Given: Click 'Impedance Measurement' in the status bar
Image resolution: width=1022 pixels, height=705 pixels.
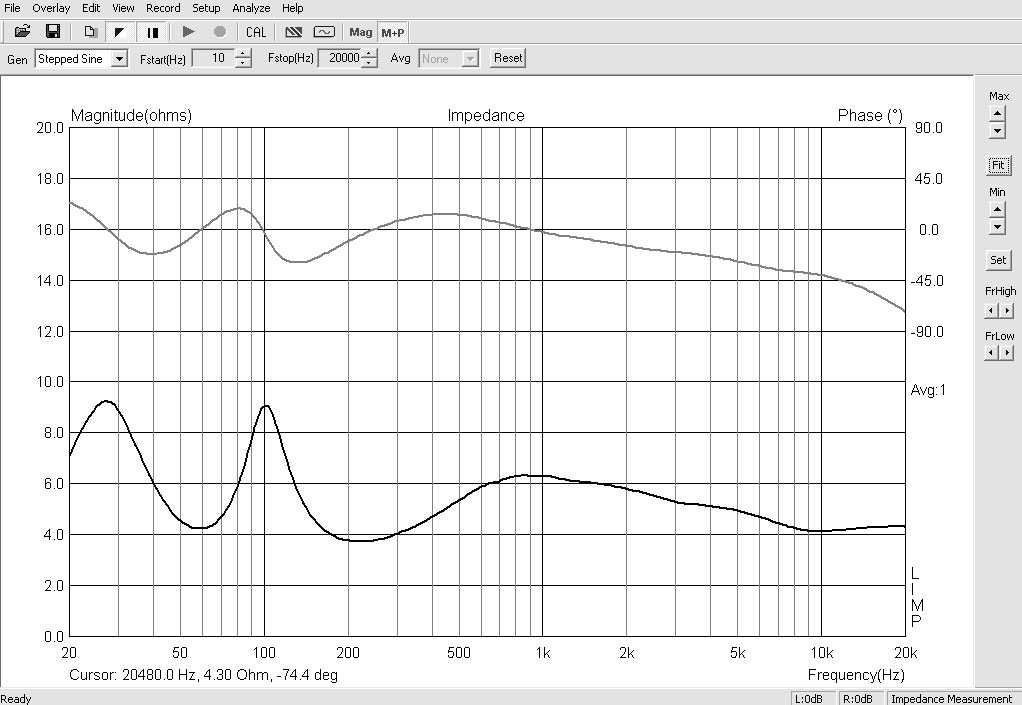Looking at the screenshot, I should pyautogui.click(x=951, y=698).
